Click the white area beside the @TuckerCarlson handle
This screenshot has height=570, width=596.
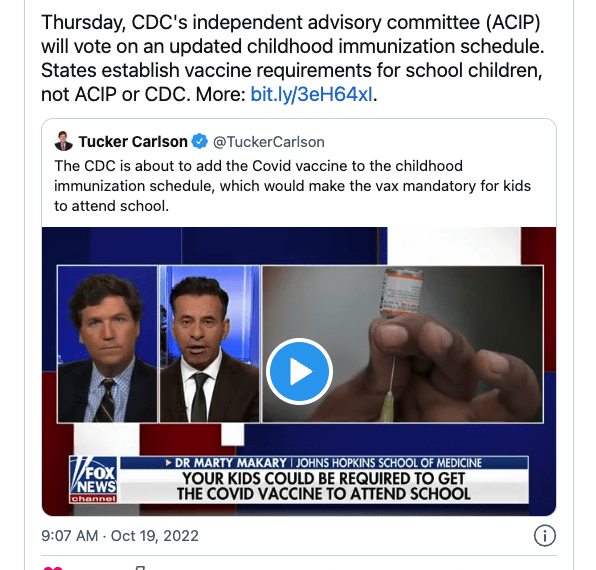(437, 142)
